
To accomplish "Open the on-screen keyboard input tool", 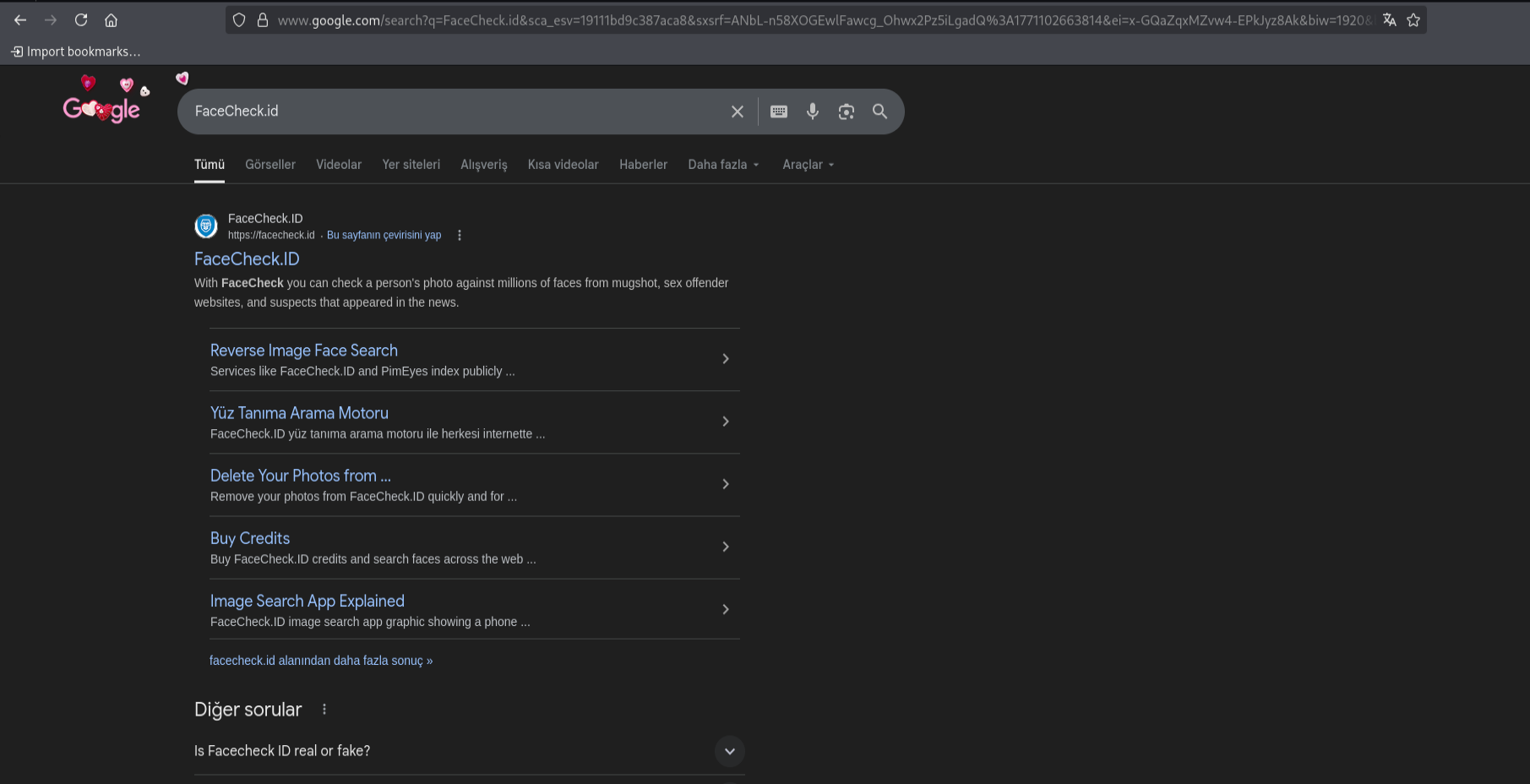I will click(x=779, y=112).
